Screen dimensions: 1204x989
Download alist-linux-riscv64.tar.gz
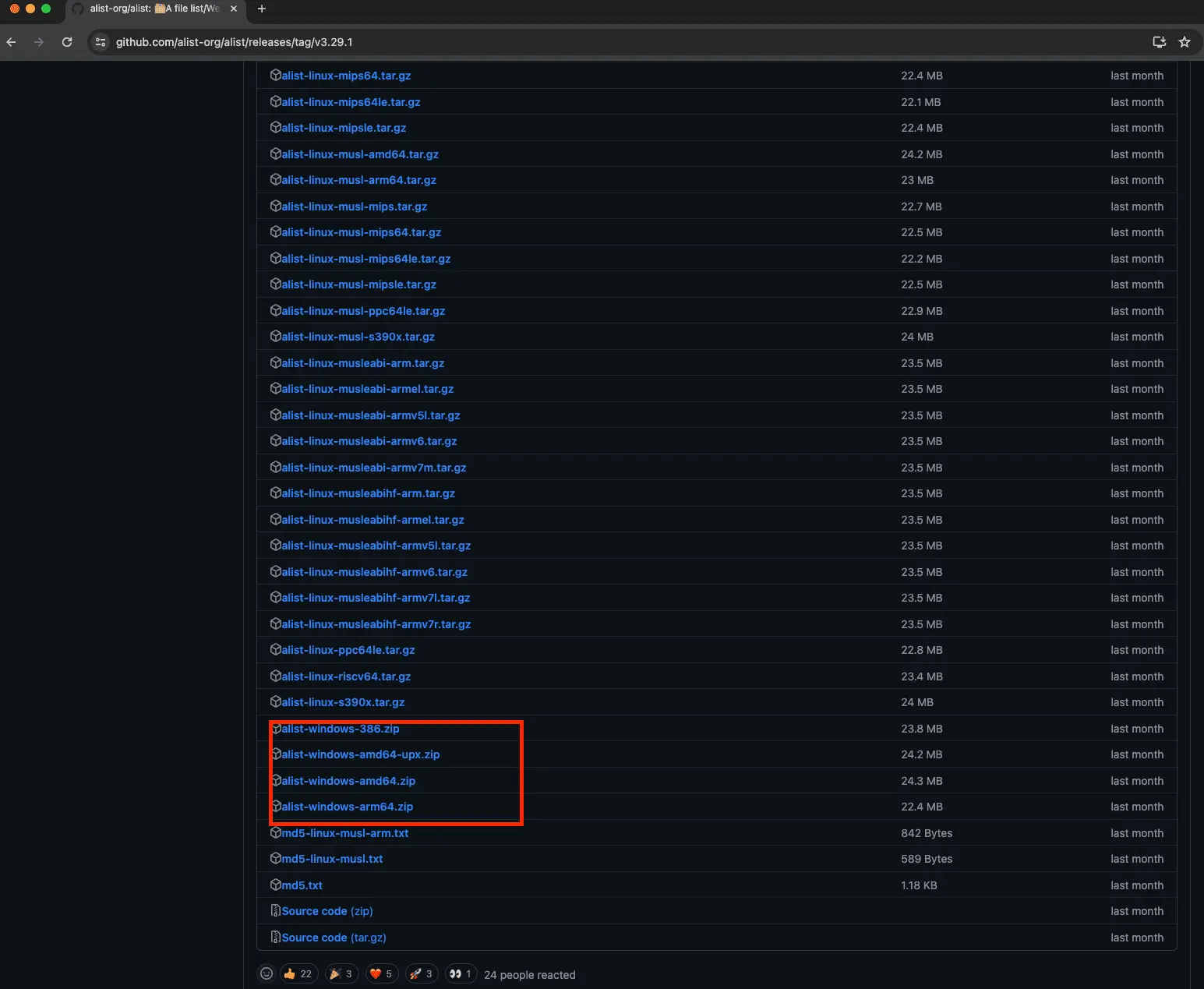pos(346,676)
